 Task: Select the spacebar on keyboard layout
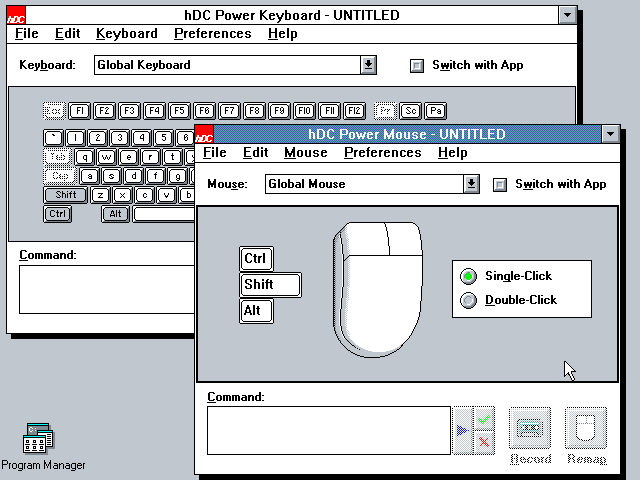pos(164,214)
